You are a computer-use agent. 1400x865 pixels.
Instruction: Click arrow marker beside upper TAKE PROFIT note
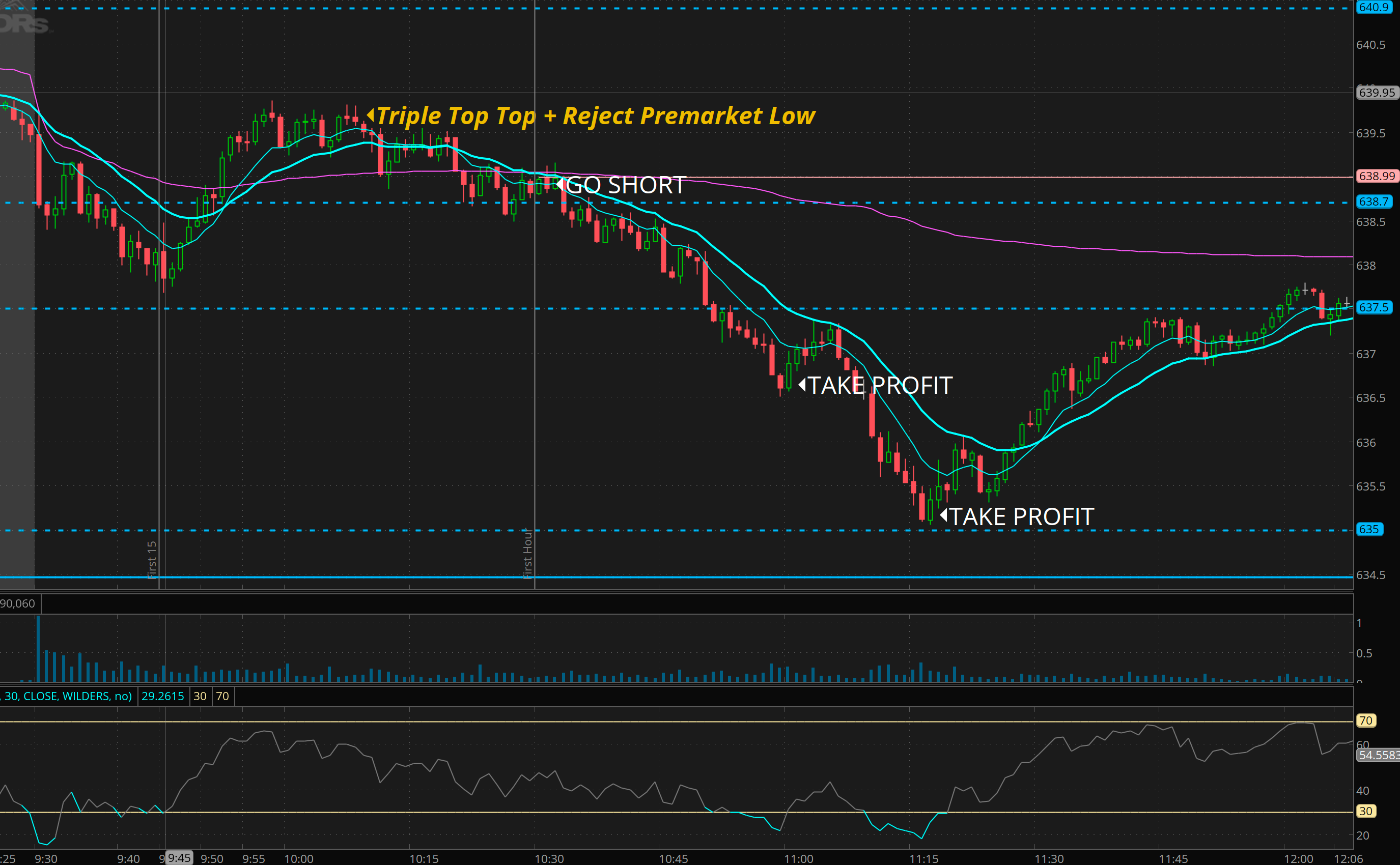802,385
